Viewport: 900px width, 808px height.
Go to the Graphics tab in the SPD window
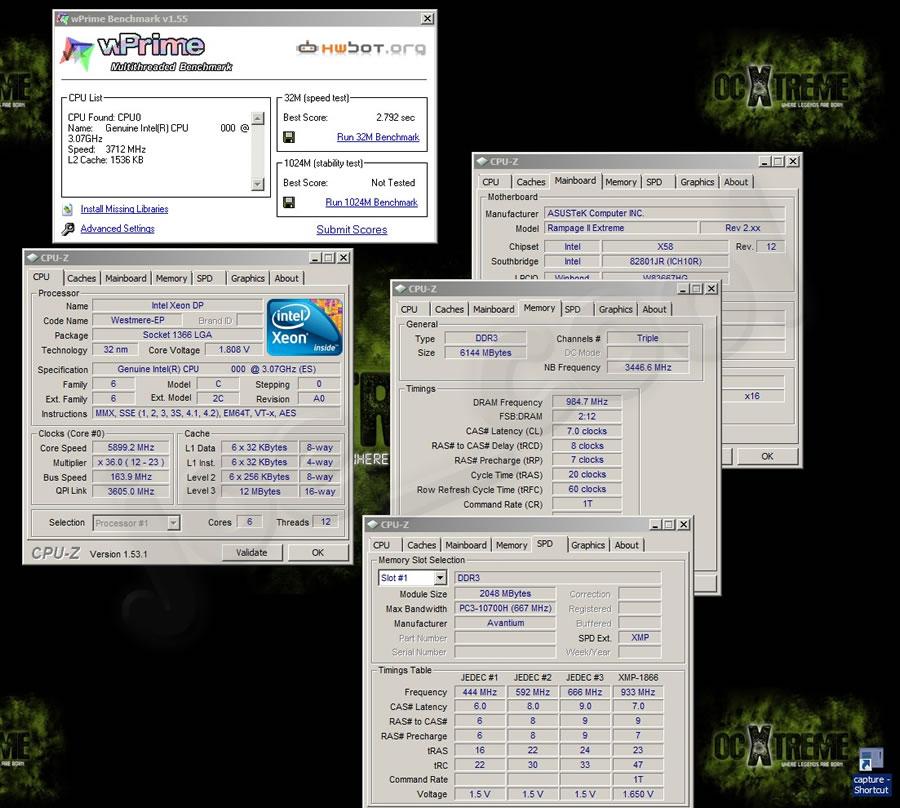588,545
